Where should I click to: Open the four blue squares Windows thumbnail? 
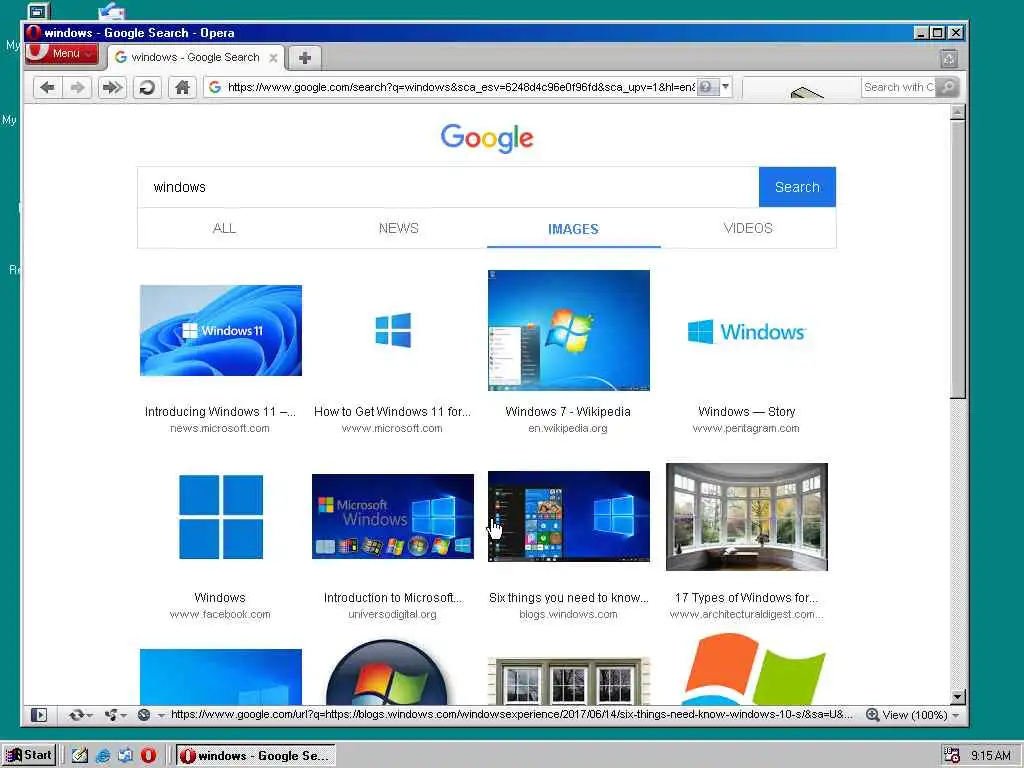point(221,517)
